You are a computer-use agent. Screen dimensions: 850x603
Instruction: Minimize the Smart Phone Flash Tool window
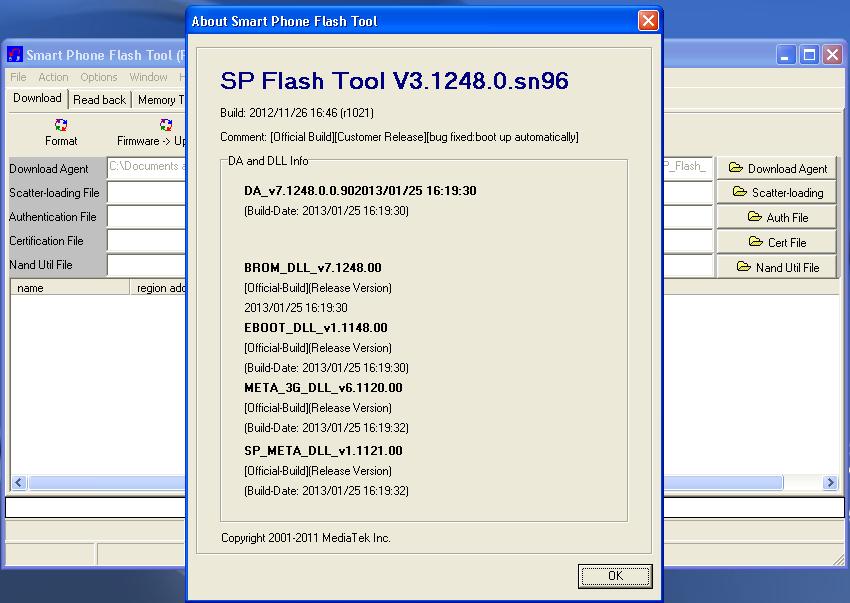(785, 55)
